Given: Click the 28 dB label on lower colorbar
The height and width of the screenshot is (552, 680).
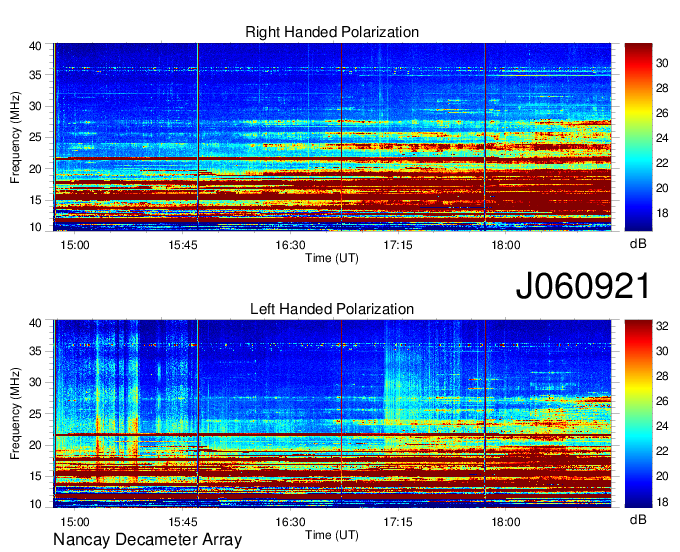Looking at the screenshot, I should click(662, 376).
